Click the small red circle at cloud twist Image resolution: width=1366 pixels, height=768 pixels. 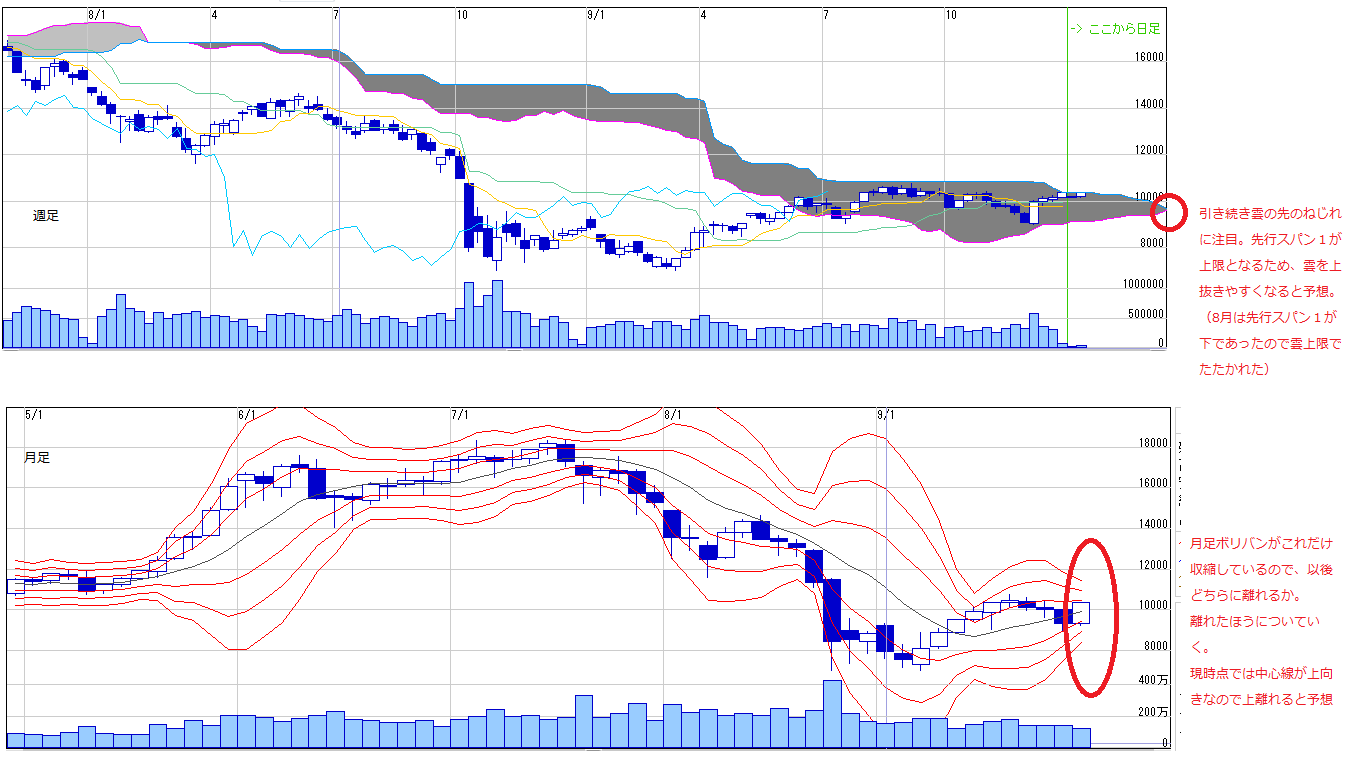(x=1166, y=210)
